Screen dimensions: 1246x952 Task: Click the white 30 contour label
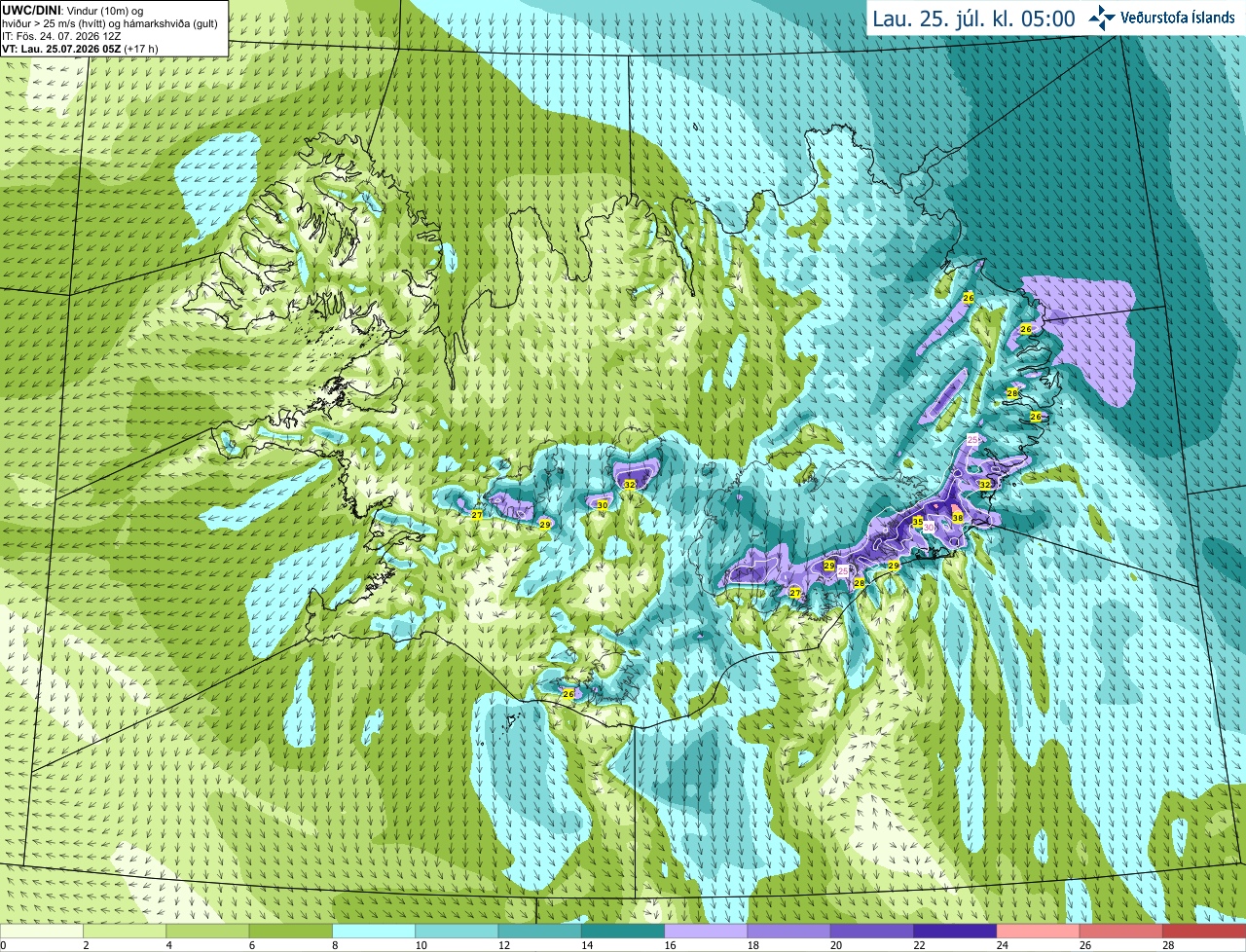pyautogui.click(x=929, y=527)
